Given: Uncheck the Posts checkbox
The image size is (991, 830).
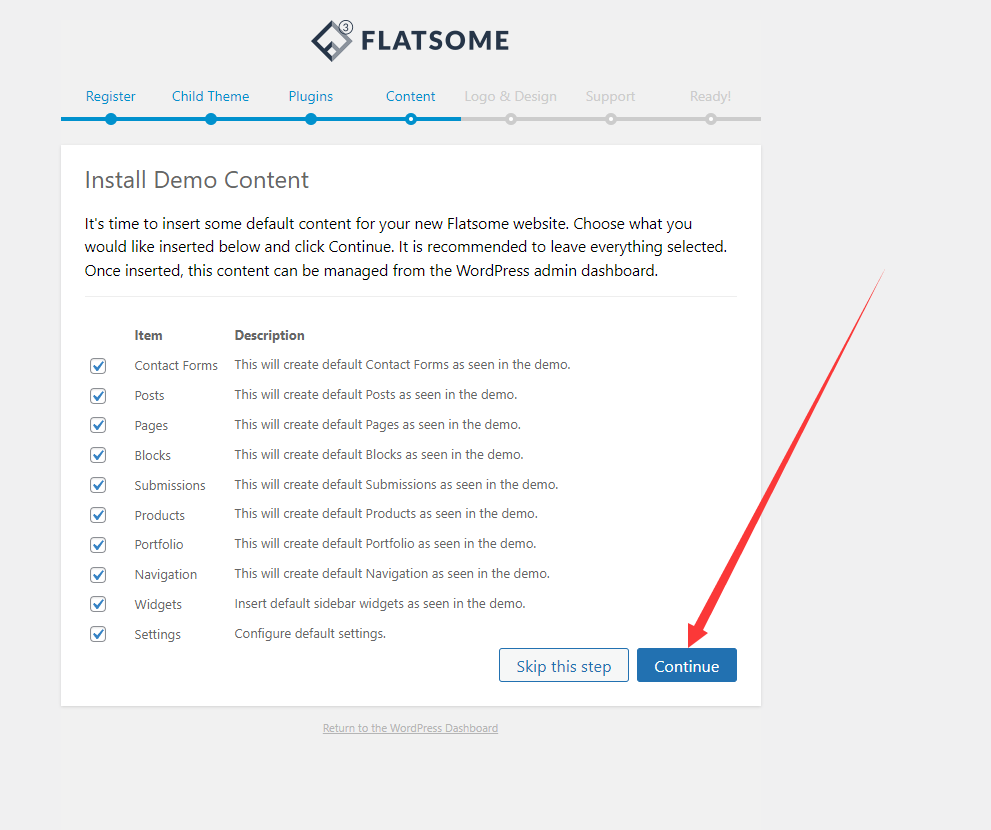Looking at the screenshot, I should (x=98, y=396).
